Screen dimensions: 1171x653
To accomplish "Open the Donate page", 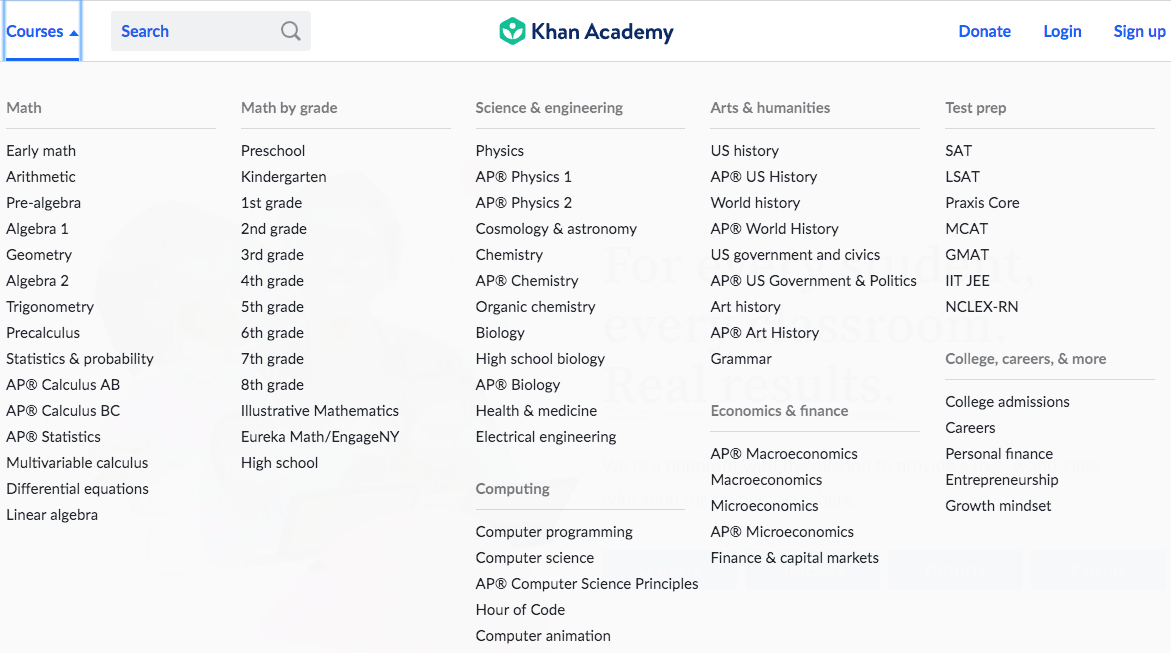I will [984, 31].
